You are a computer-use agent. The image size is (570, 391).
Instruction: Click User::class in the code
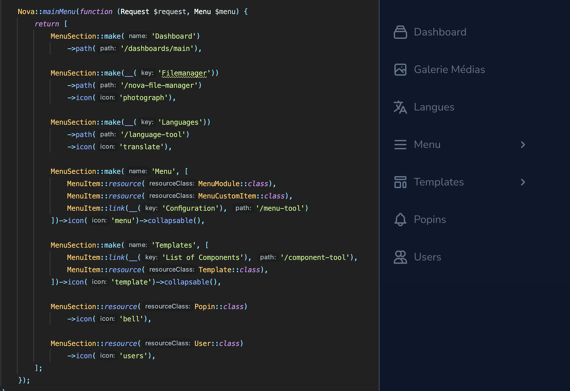click(x=217, y=343)
